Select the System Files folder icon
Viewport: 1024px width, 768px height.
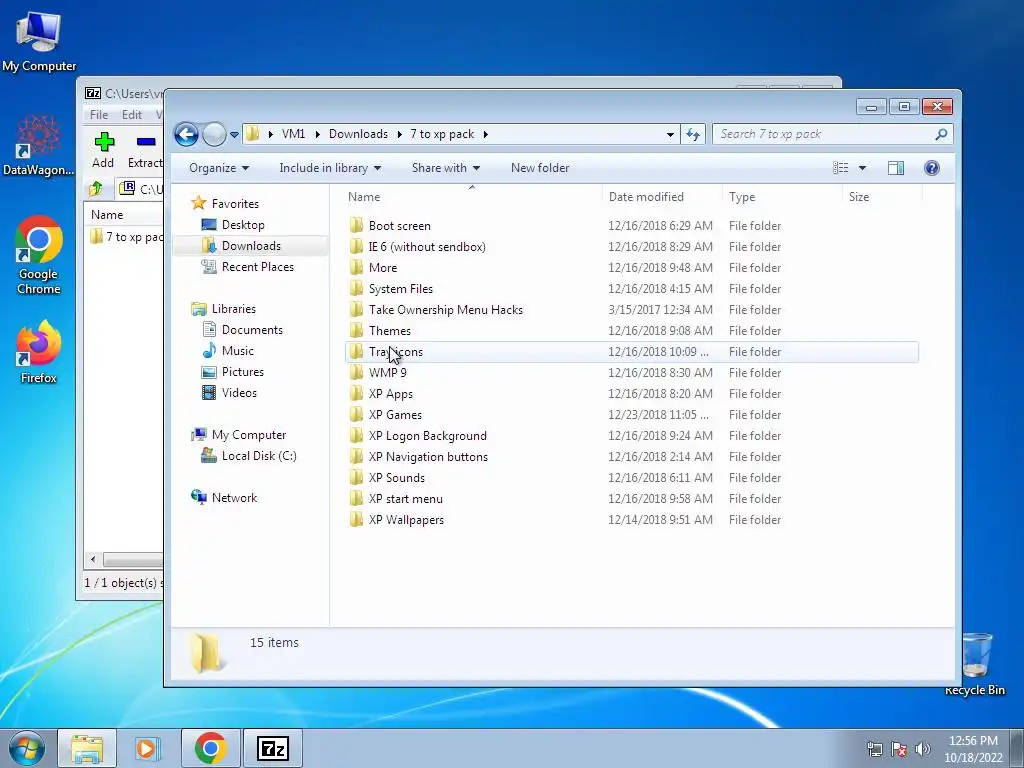(x=356, y=289)
